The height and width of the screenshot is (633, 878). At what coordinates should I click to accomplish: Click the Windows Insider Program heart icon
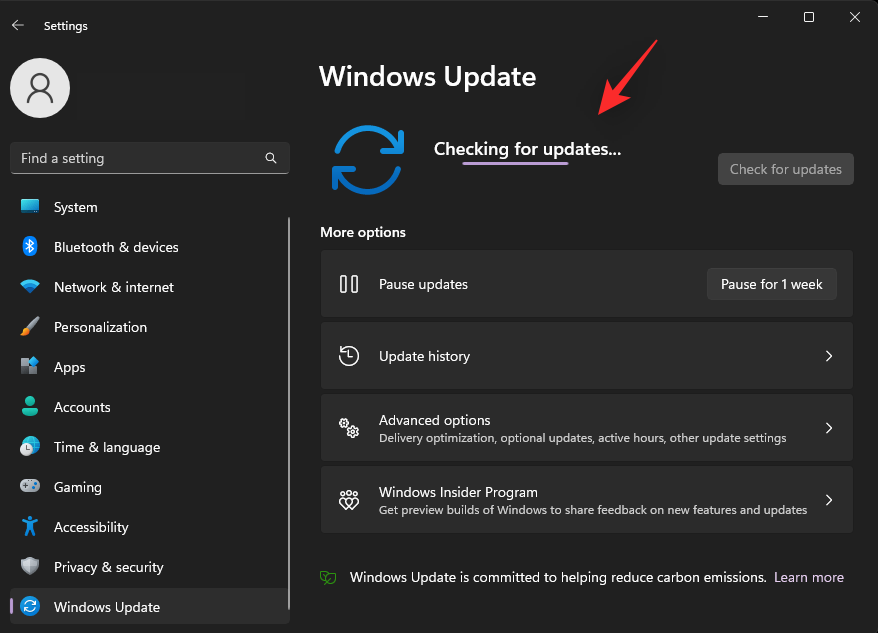click(x=349, y=499)
